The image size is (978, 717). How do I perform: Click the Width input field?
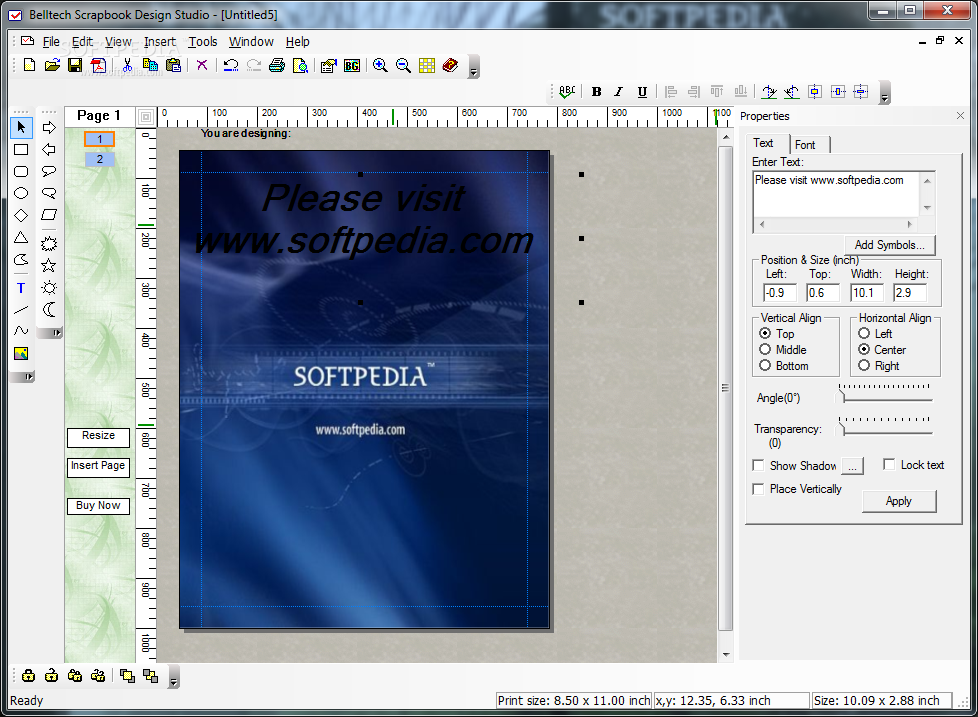(866, 292)
